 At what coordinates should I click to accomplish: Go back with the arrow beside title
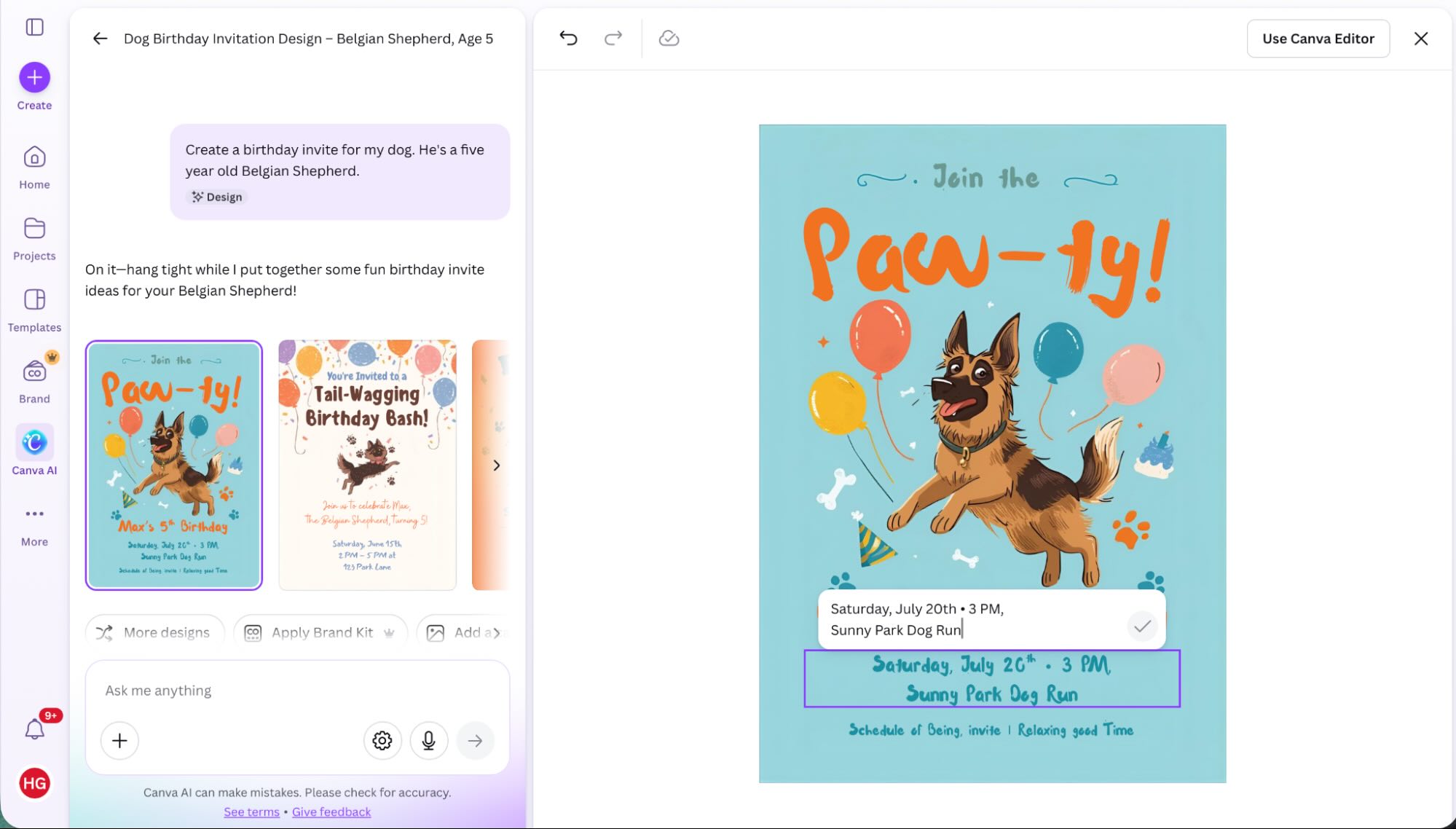[99, 38]
